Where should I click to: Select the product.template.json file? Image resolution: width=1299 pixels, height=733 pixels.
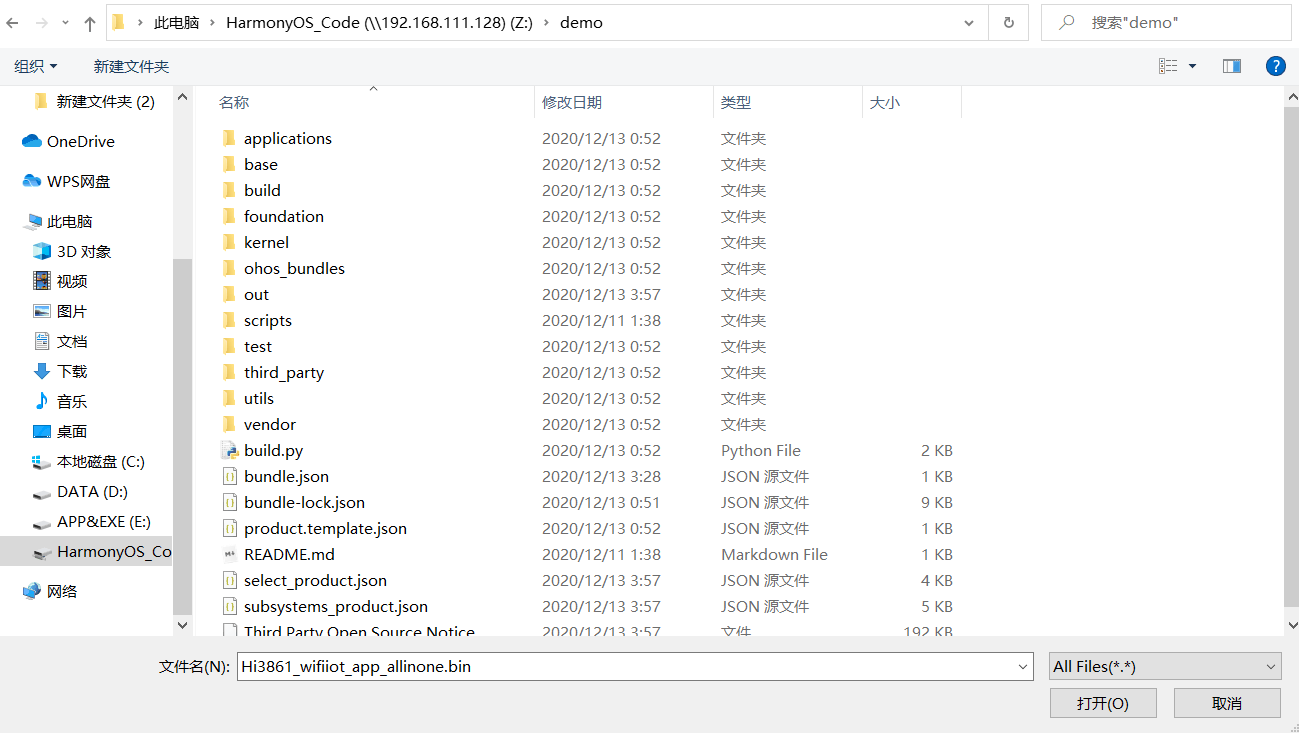click(325, 529)
